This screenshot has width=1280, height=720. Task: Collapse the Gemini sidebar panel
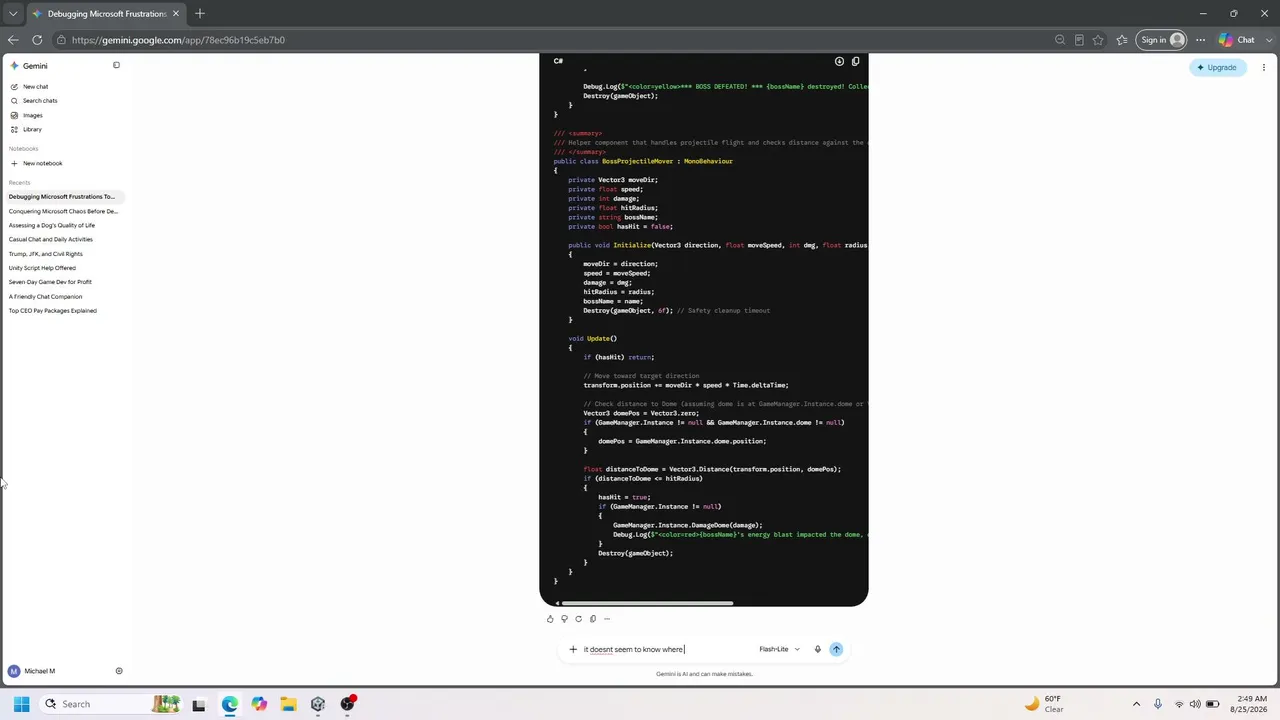pyautogui.click(x=116, y=65)
